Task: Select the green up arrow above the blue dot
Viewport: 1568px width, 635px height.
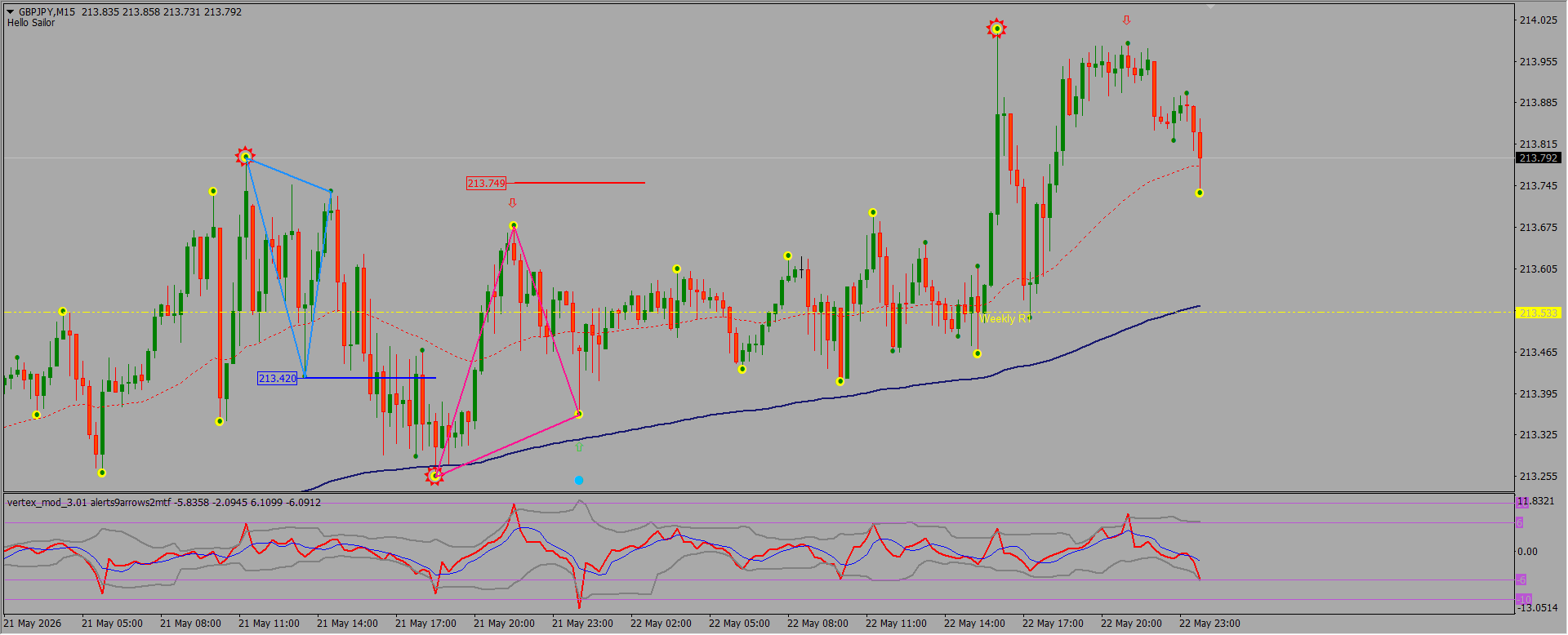Action: tap(579, 447)
